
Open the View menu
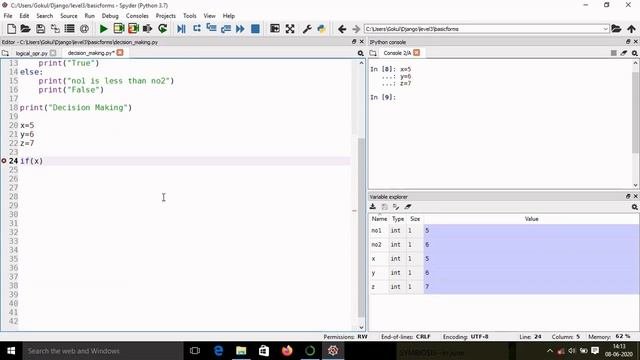[x=209, y=16]
